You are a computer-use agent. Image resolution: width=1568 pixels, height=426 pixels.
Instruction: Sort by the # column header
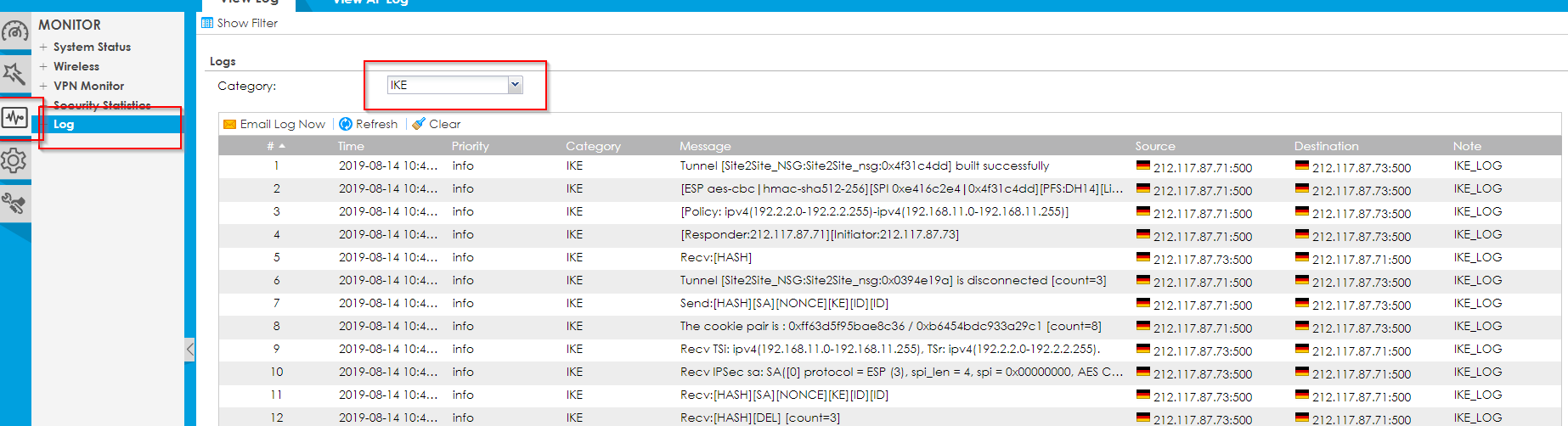click(271, 146)
